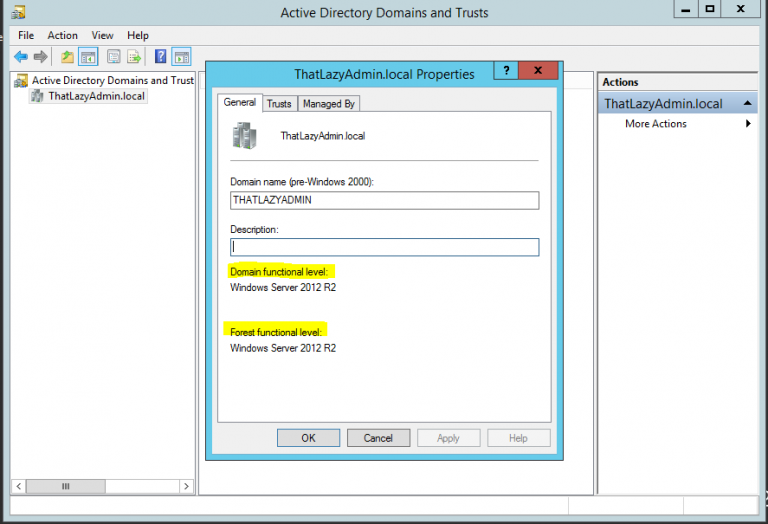Click ThatLazyAdmin.local domain icon in tree
Image resolution: width=768 pixels, height=524 pixels.
pos(37,96)
